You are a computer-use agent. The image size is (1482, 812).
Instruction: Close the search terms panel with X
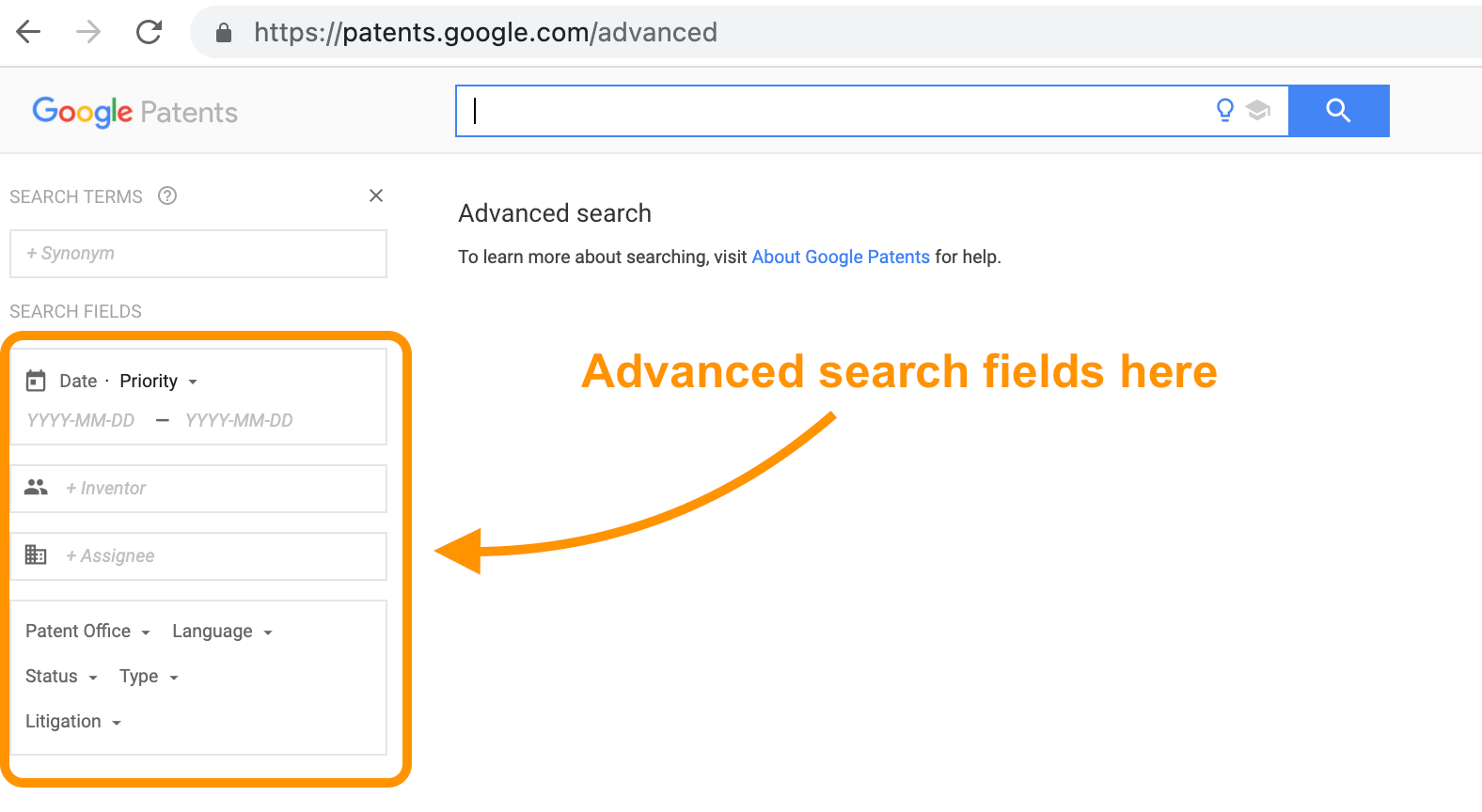(376, 195)
